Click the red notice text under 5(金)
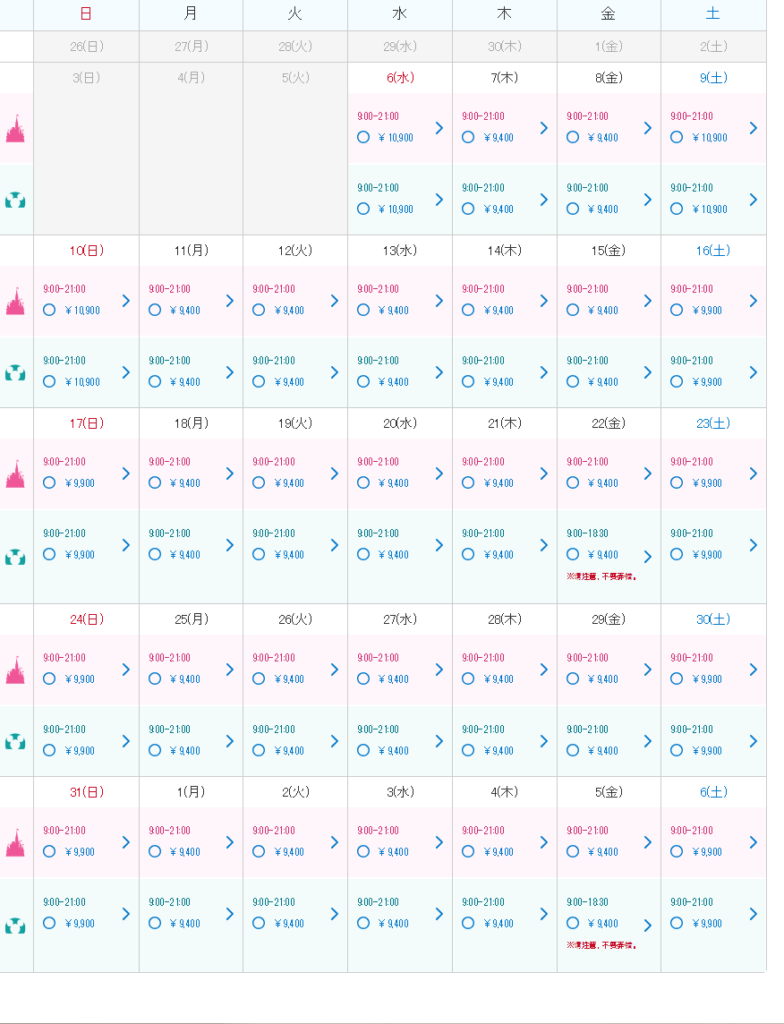The image size is (784, 1024). tap(602, 945)
